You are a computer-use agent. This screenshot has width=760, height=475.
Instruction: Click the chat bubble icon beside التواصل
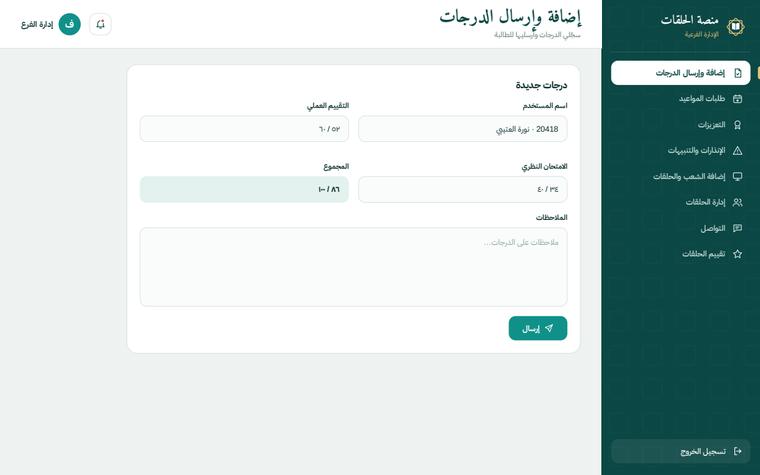tap(738, 228)
